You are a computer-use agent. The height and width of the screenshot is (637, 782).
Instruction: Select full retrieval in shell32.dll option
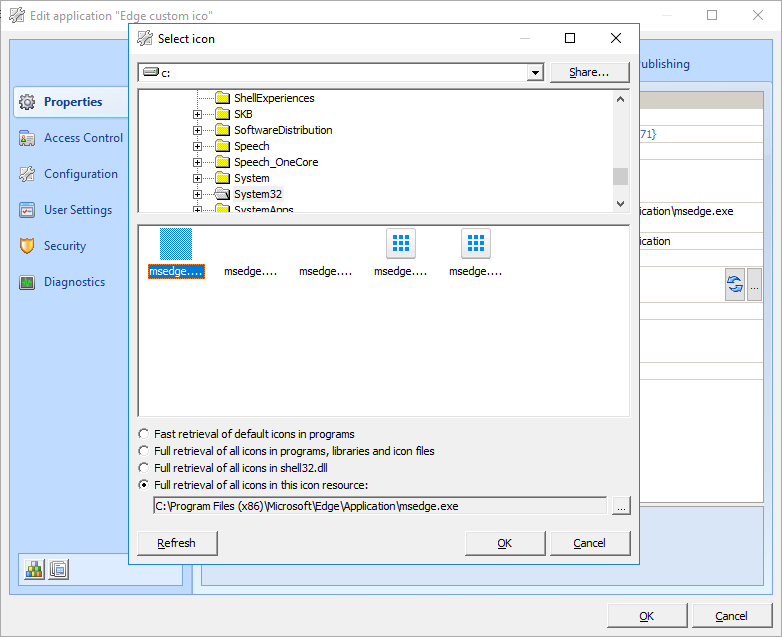point(146,467)
